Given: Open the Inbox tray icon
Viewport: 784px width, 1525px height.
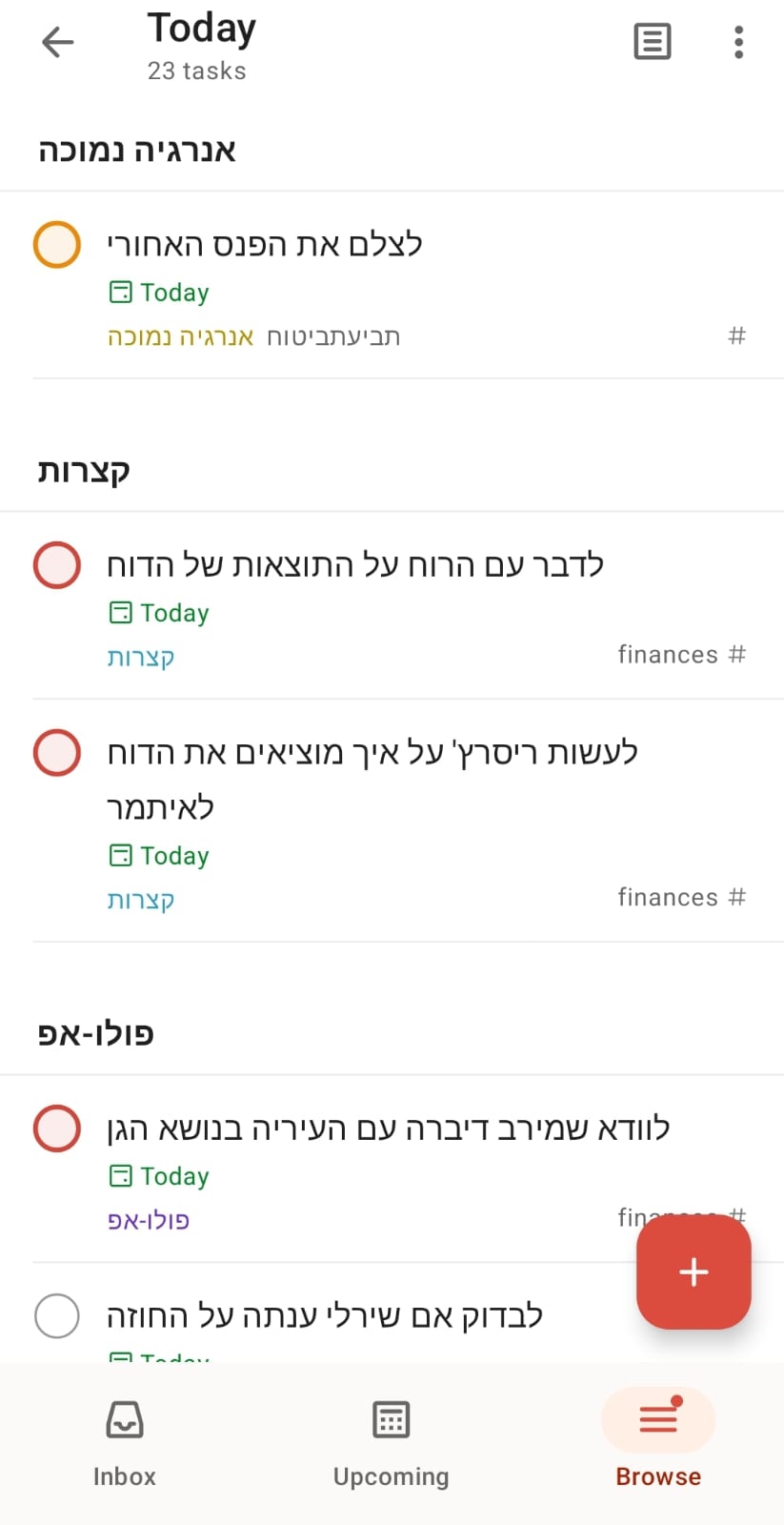Looking at the screenshot, I should click(125, 1419).
